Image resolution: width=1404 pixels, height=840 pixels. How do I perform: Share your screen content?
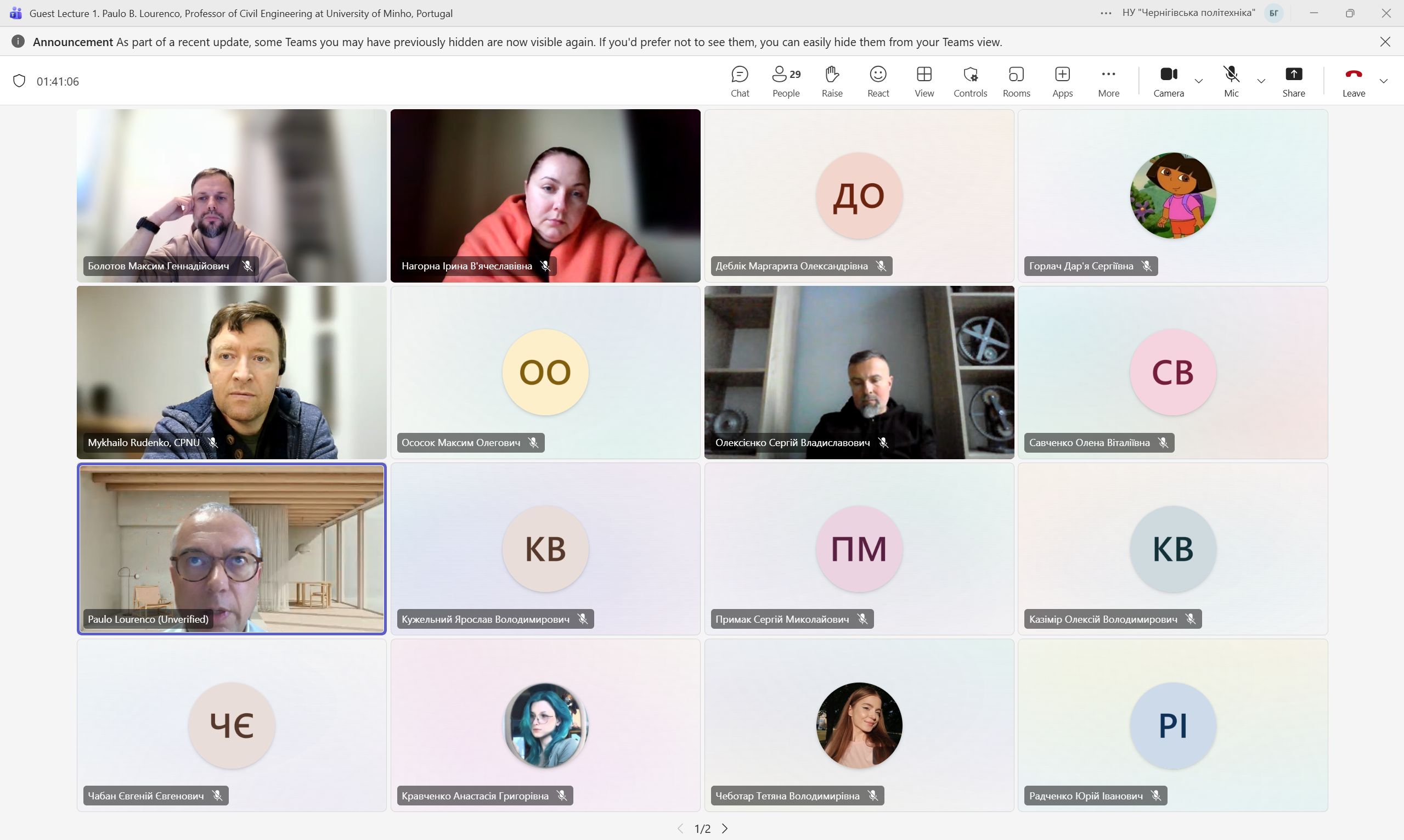(1294, 81)
